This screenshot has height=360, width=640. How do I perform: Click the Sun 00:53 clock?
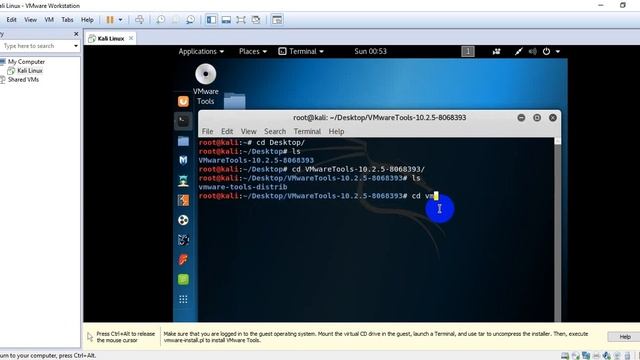[370, 51]
